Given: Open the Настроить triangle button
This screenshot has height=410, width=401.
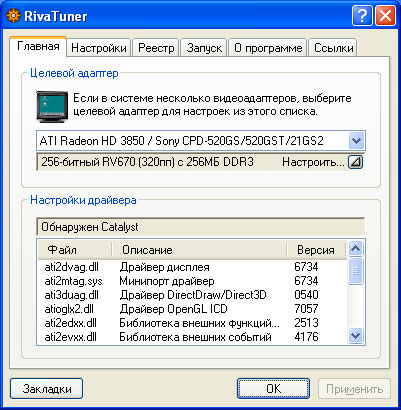Looking at the screenshot, I should coord(355,162).
